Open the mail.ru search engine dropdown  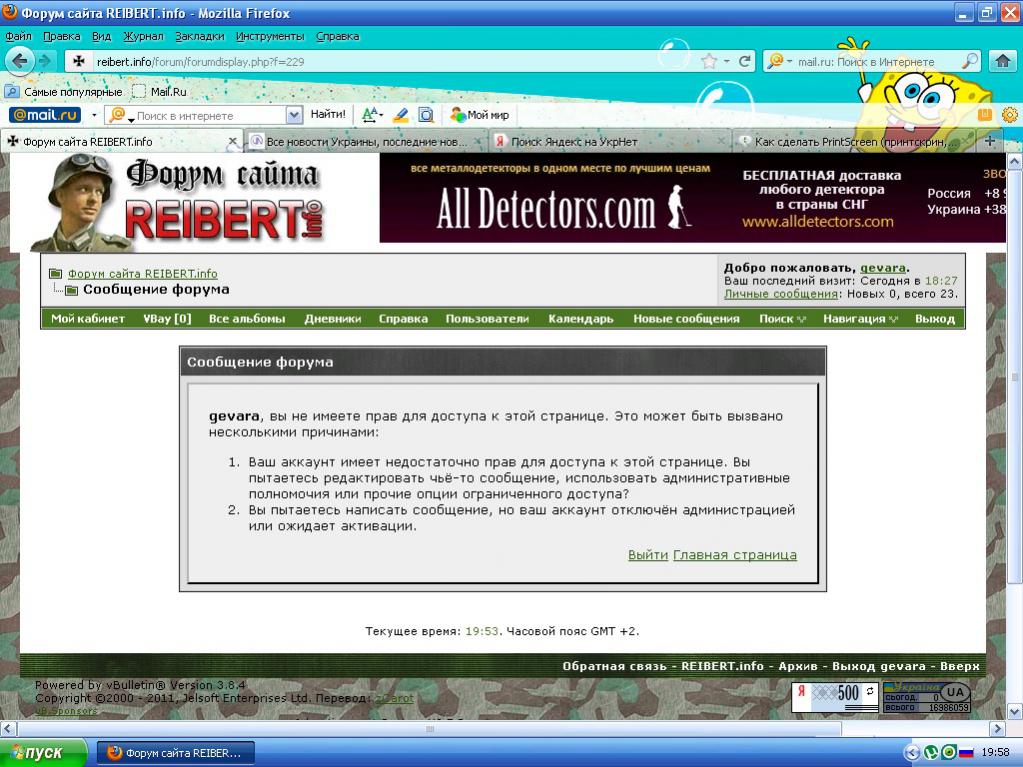point(780,61)
